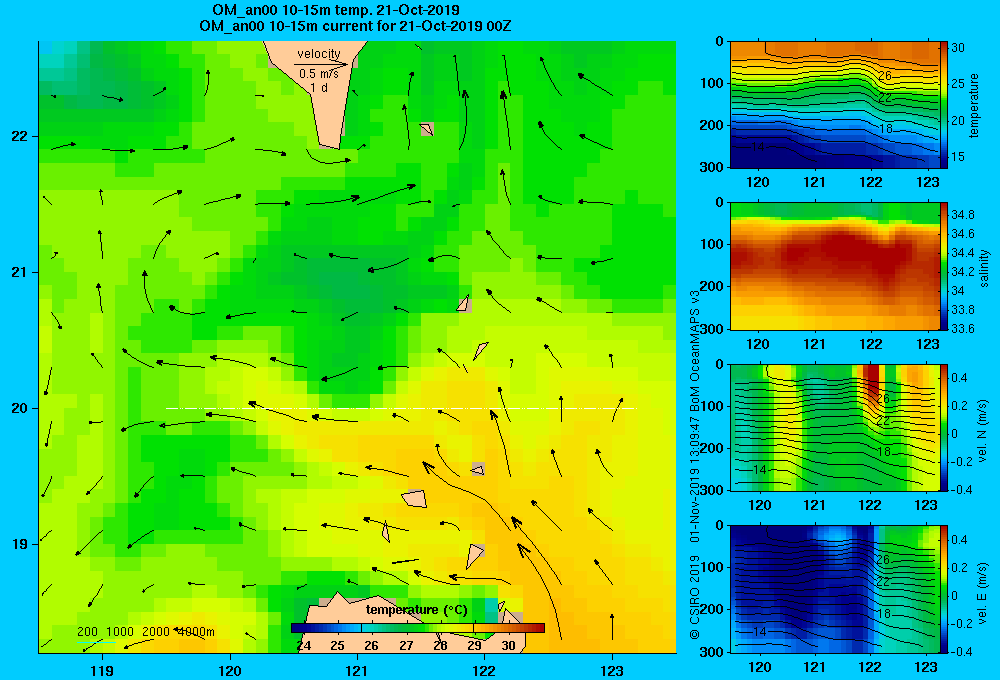Image resolution: width=1000 pixels, height=680 pixels.
Task: Click latitude label 21 on main map axis
Action: [x=19, y=272]
